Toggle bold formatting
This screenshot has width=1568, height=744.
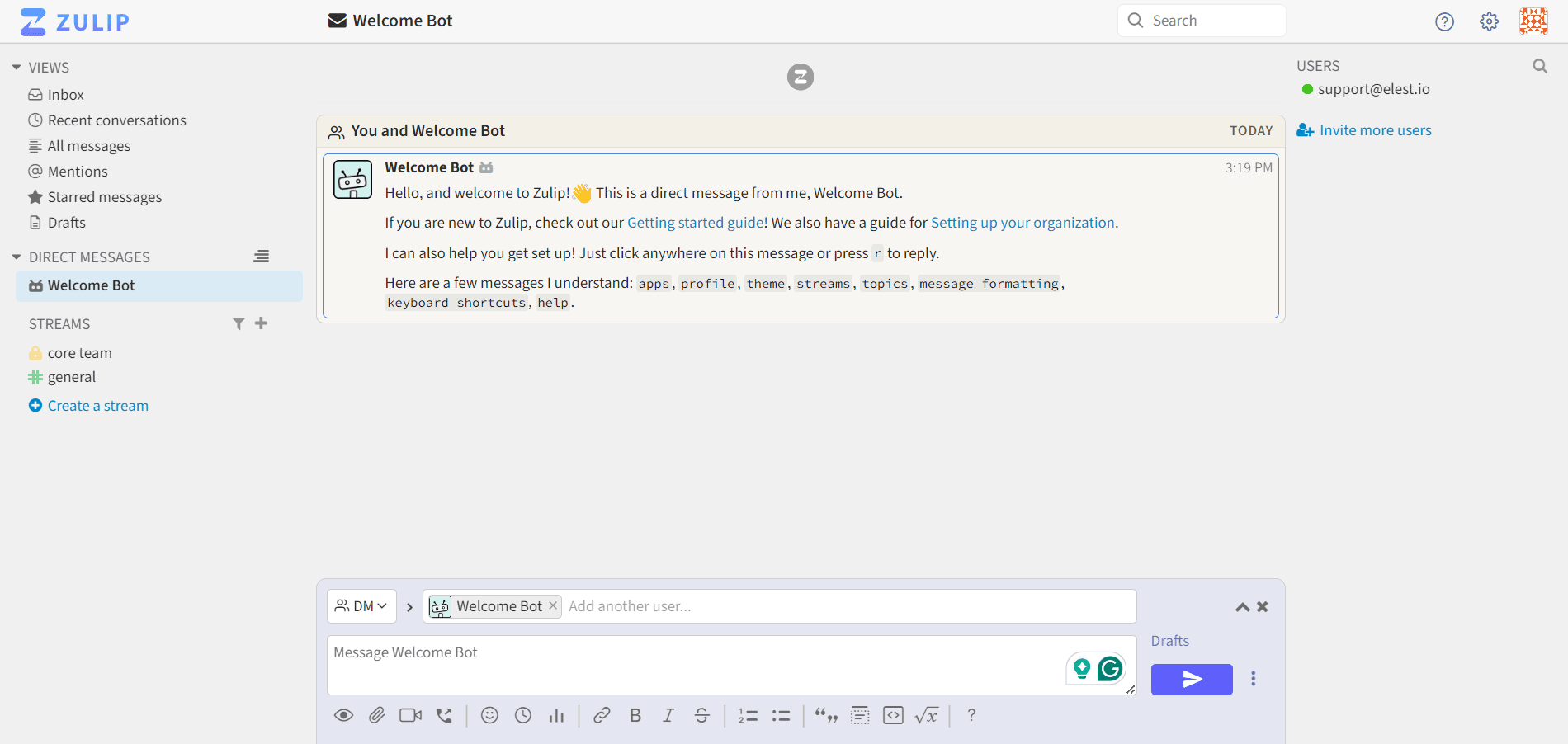click(x=635, y=715)
